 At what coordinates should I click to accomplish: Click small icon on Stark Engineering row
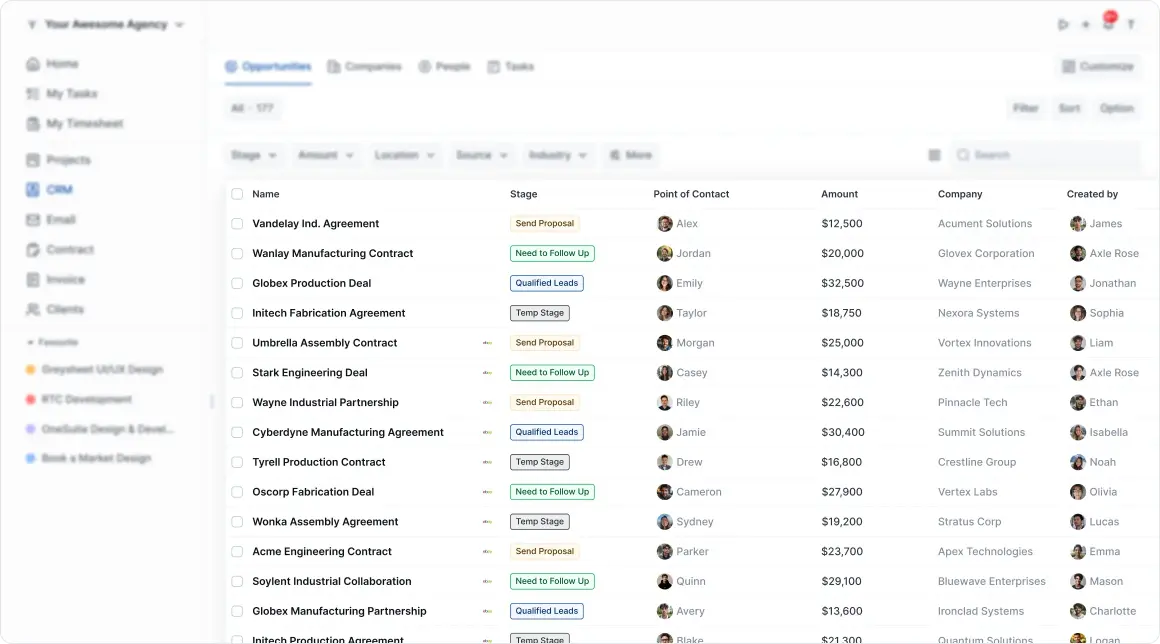pos(488,373)
